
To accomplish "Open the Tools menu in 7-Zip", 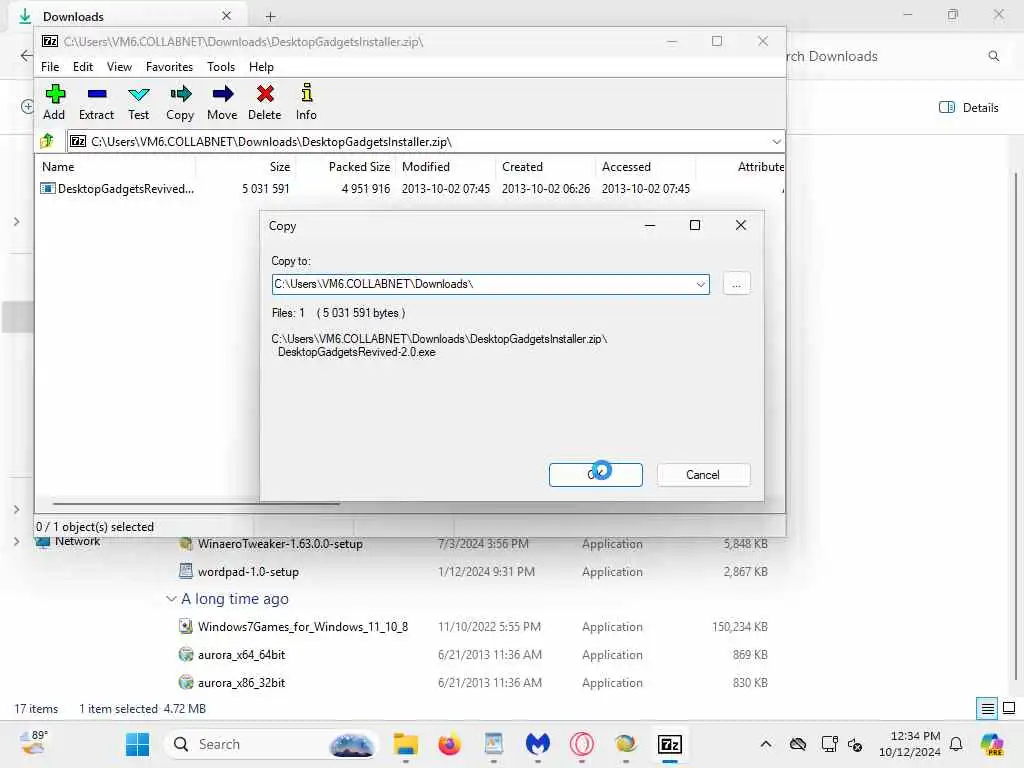I will coord(221,67).
